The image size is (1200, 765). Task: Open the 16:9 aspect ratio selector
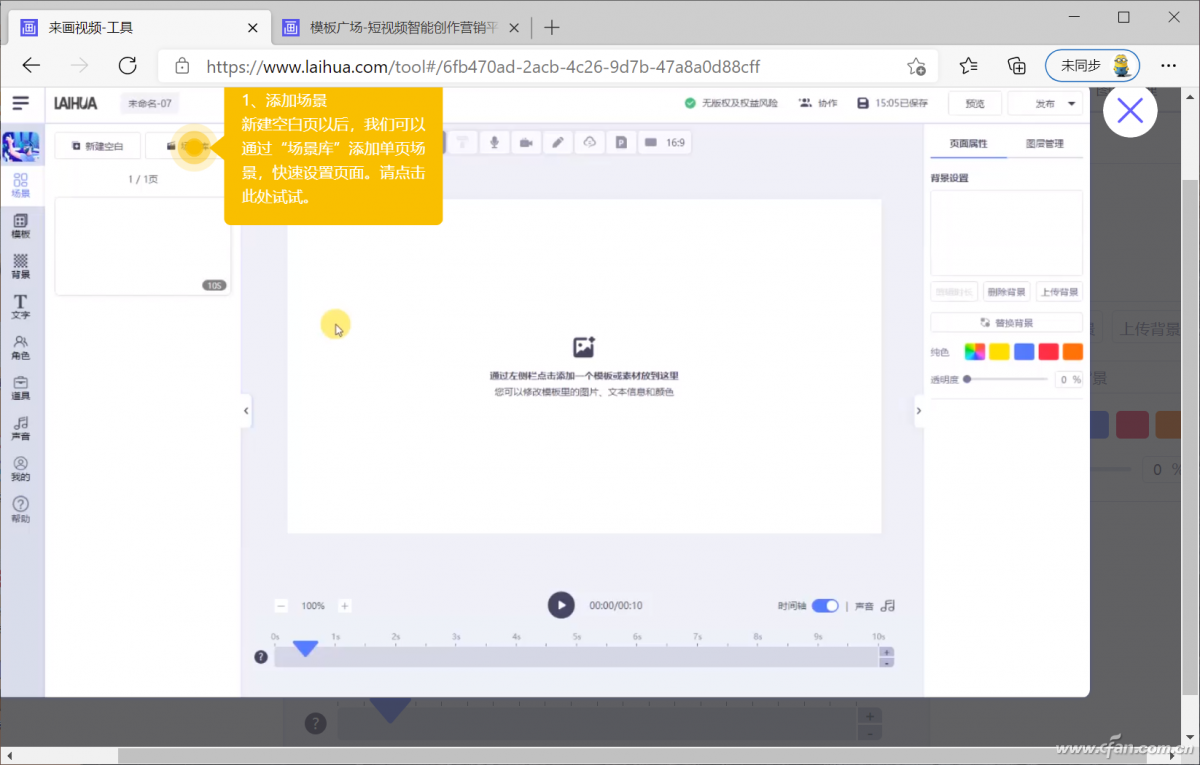tap(665, 143)
